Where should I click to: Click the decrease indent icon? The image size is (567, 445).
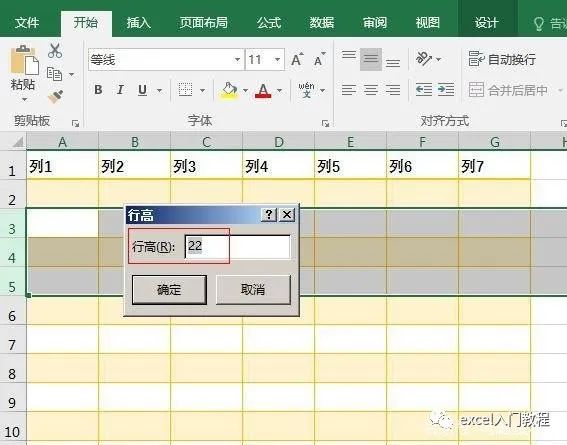(x=424, y=89)
